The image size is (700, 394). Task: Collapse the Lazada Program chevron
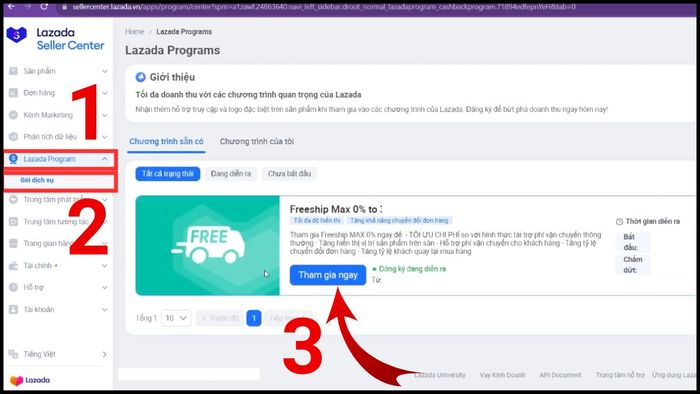point(104,159)
